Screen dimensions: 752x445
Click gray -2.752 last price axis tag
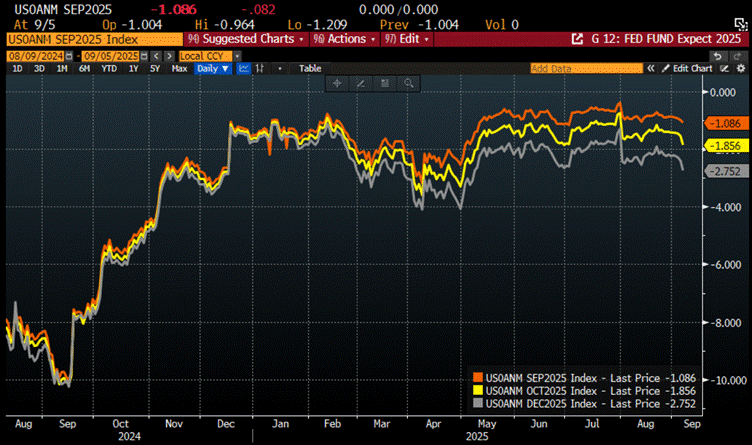click(727, 171)
